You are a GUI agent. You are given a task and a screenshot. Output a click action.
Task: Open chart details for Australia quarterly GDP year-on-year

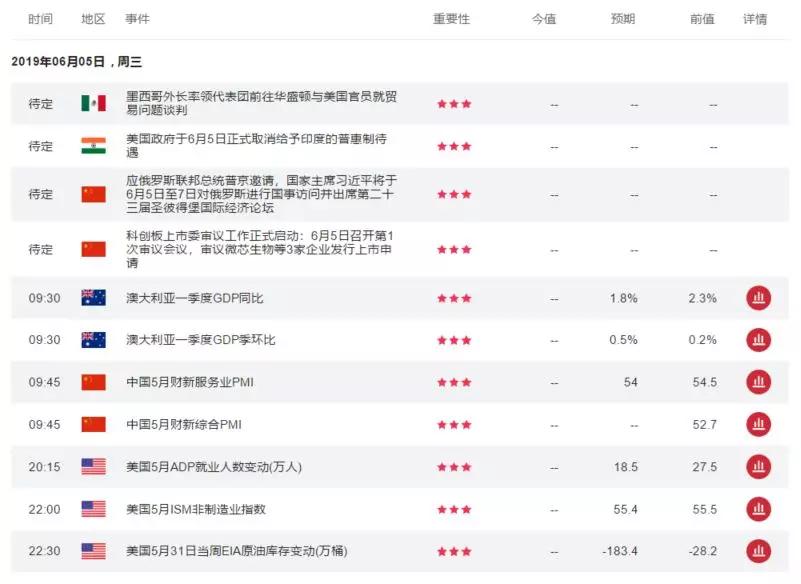(x=758, y=298)
